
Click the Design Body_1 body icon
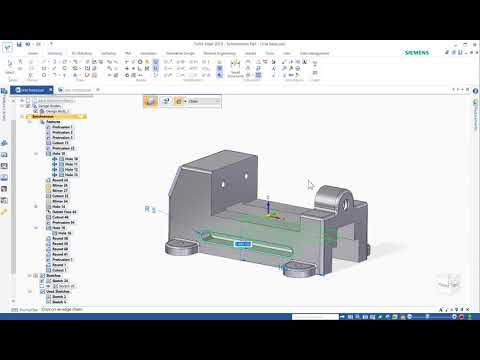(x=42, y=111)
